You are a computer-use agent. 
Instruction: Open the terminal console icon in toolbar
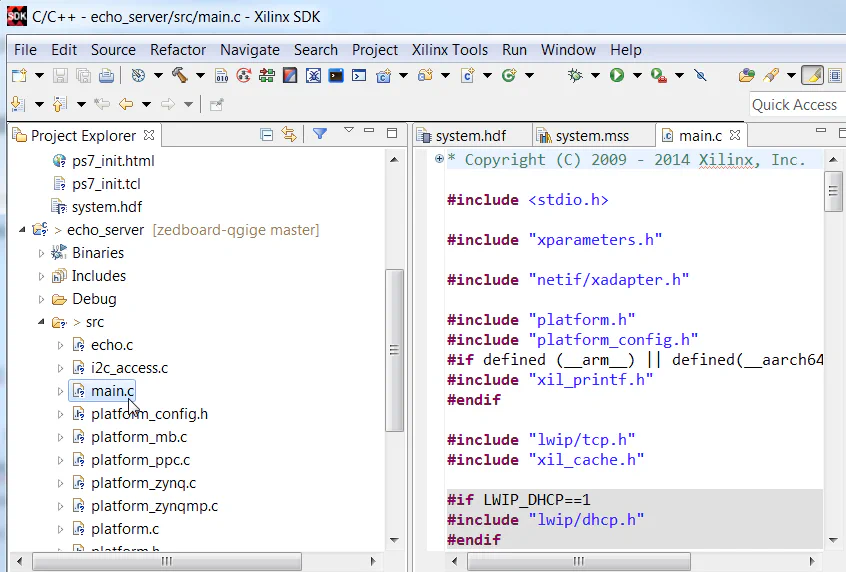(x=336, y=75)
